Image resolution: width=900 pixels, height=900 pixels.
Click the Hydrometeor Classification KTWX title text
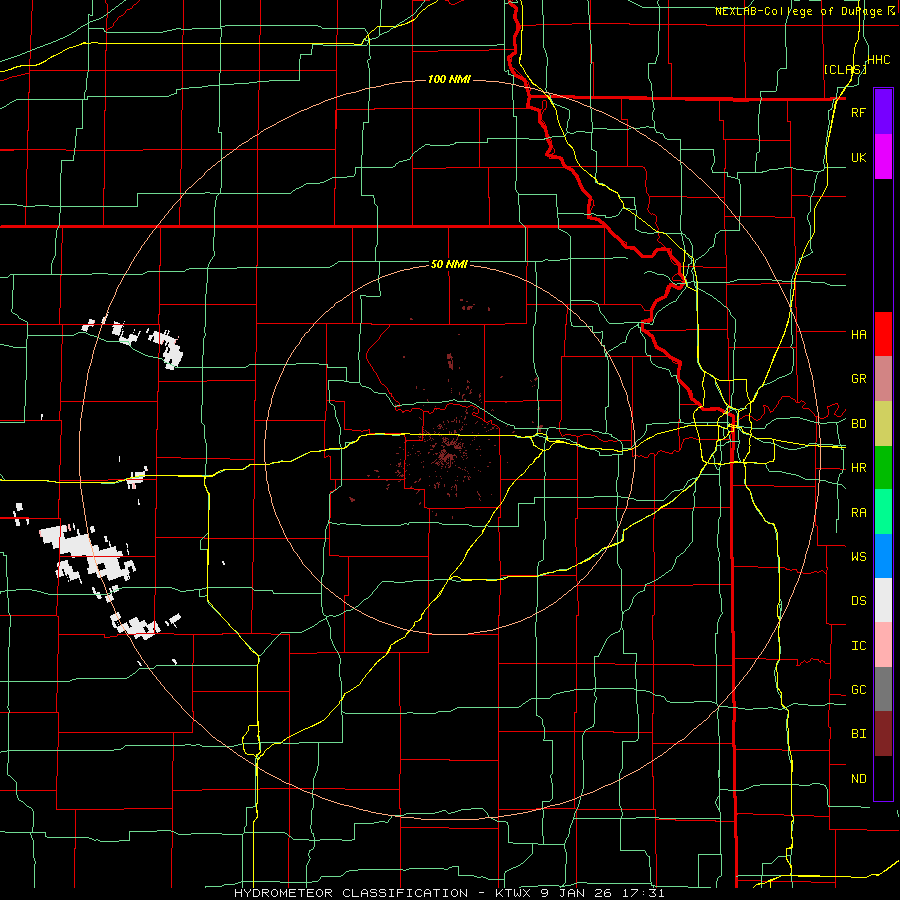tap(449, 893)
